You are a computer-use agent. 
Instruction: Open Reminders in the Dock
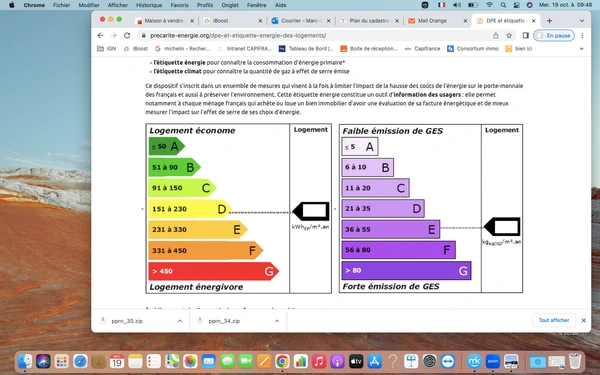tap(153, 361)
